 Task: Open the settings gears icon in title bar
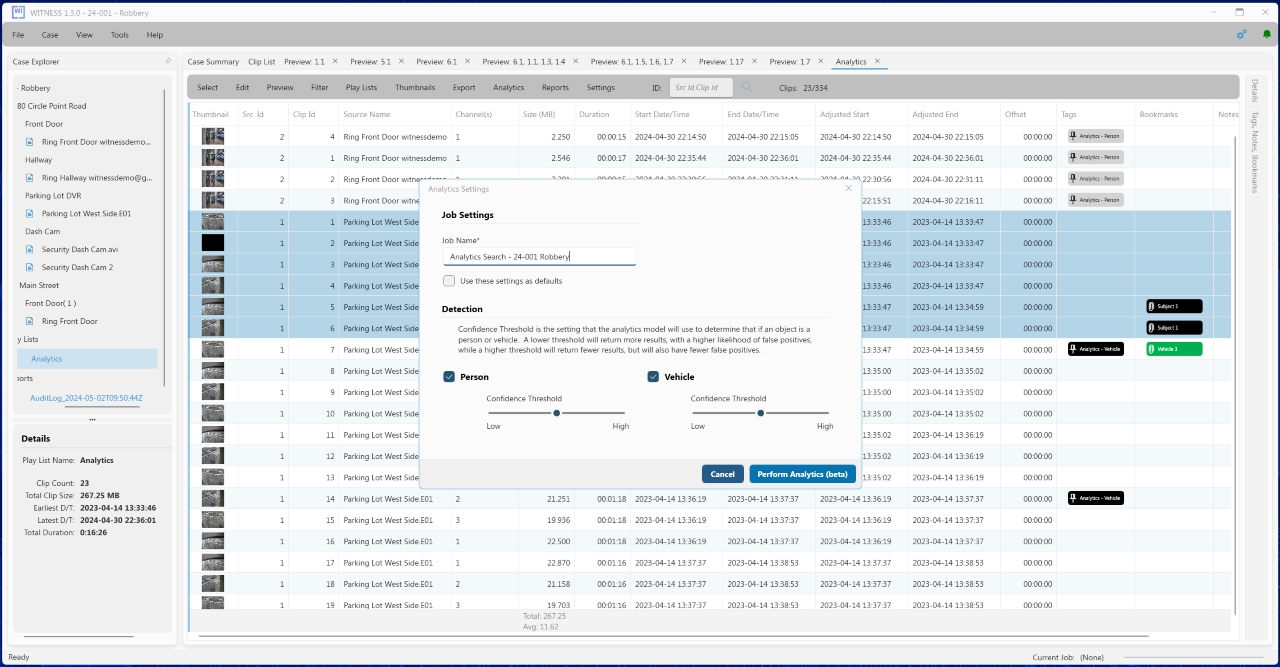1241,34
